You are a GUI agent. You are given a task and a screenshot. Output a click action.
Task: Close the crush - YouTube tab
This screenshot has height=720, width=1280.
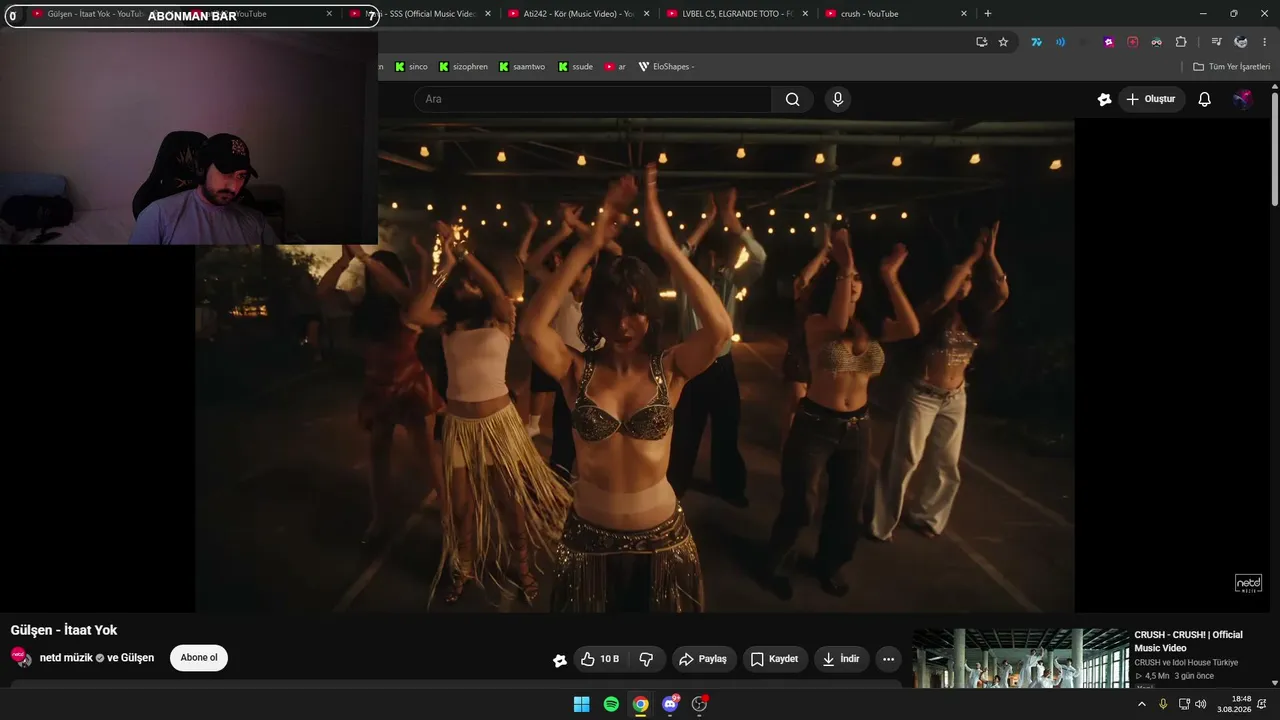[964, 14]
